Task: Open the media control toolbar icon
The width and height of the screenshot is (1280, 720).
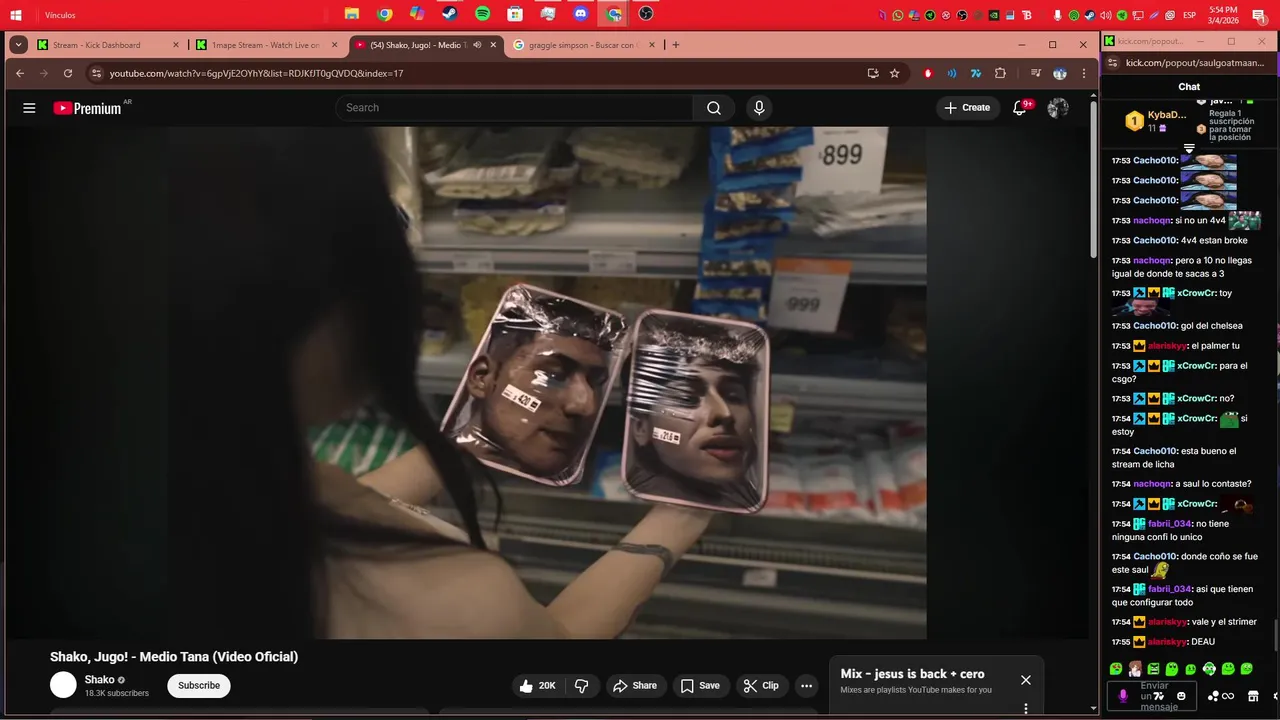Action: [1036, 73]
